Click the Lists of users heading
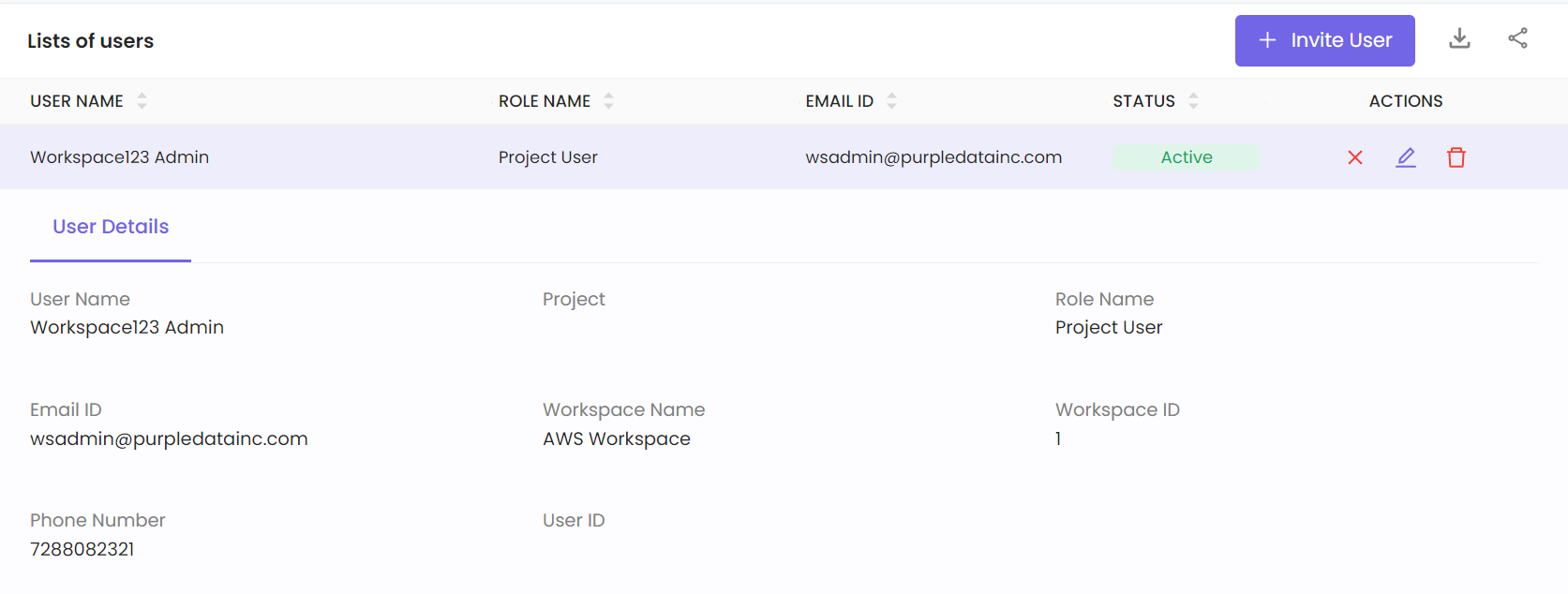Screen dimensions: 1568x594 point(90,41)
